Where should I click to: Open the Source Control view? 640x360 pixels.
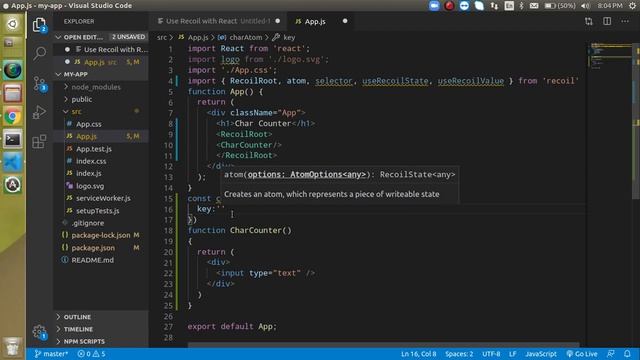(40, 83)
